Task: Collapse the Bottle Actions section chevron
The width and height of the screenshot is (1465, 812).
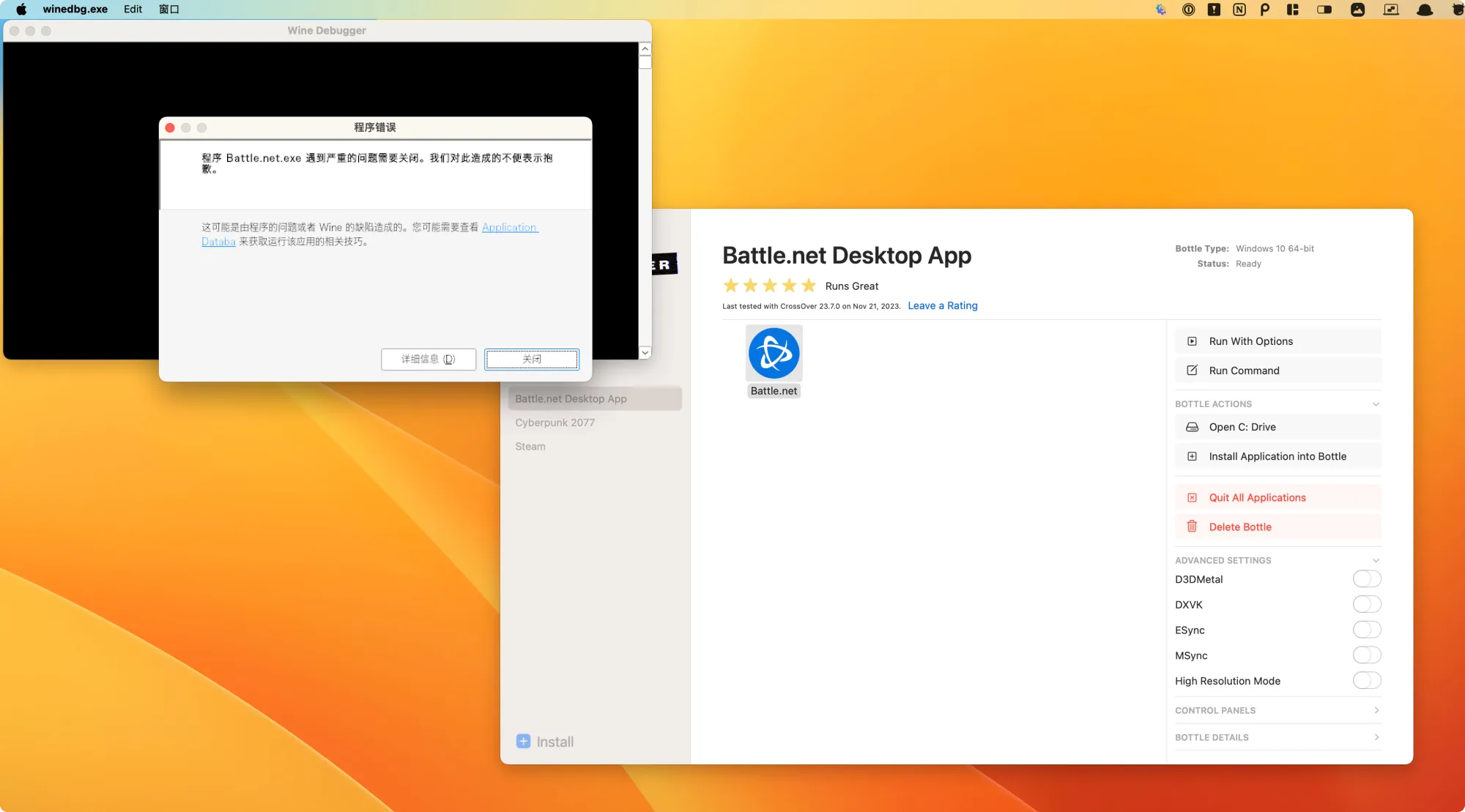Action: pos(1376,404)
